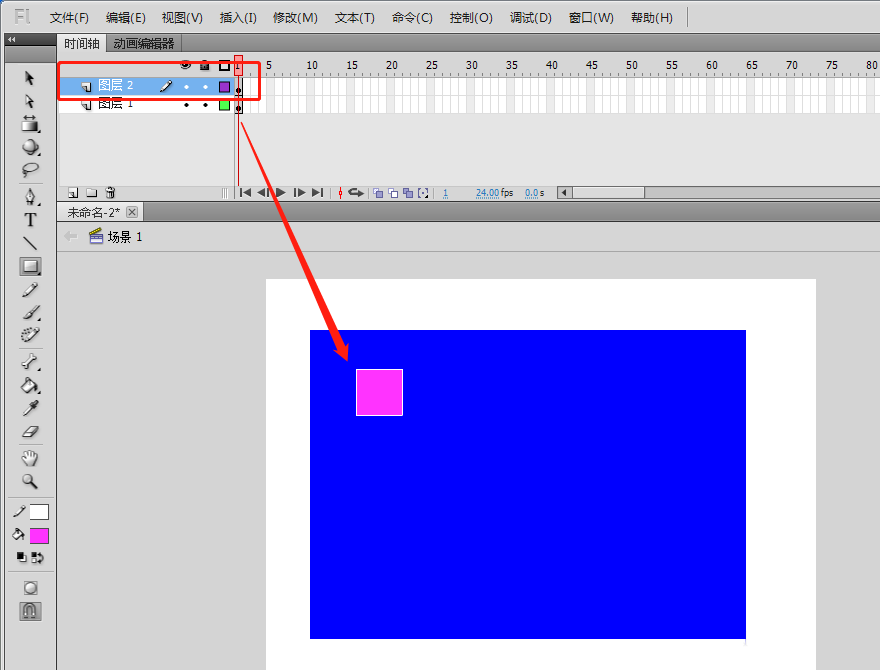Select the Zoom magnifier tool
880x670 pixels.
30,481
